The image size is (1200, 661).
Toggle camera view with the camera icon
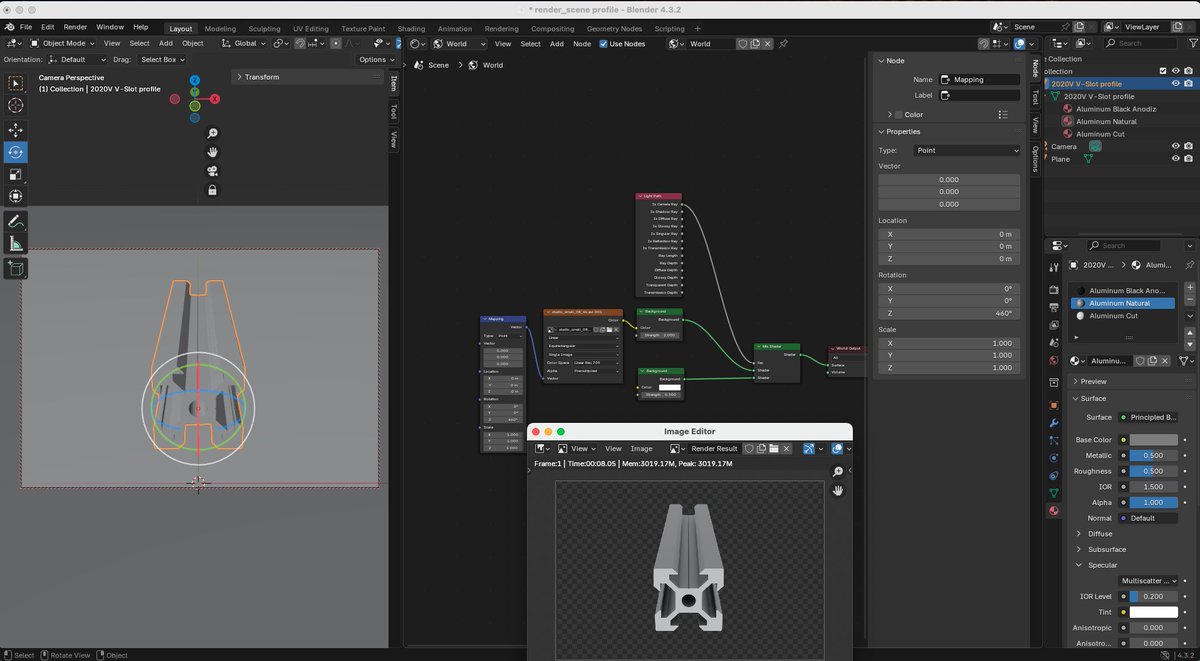(212, 171)
